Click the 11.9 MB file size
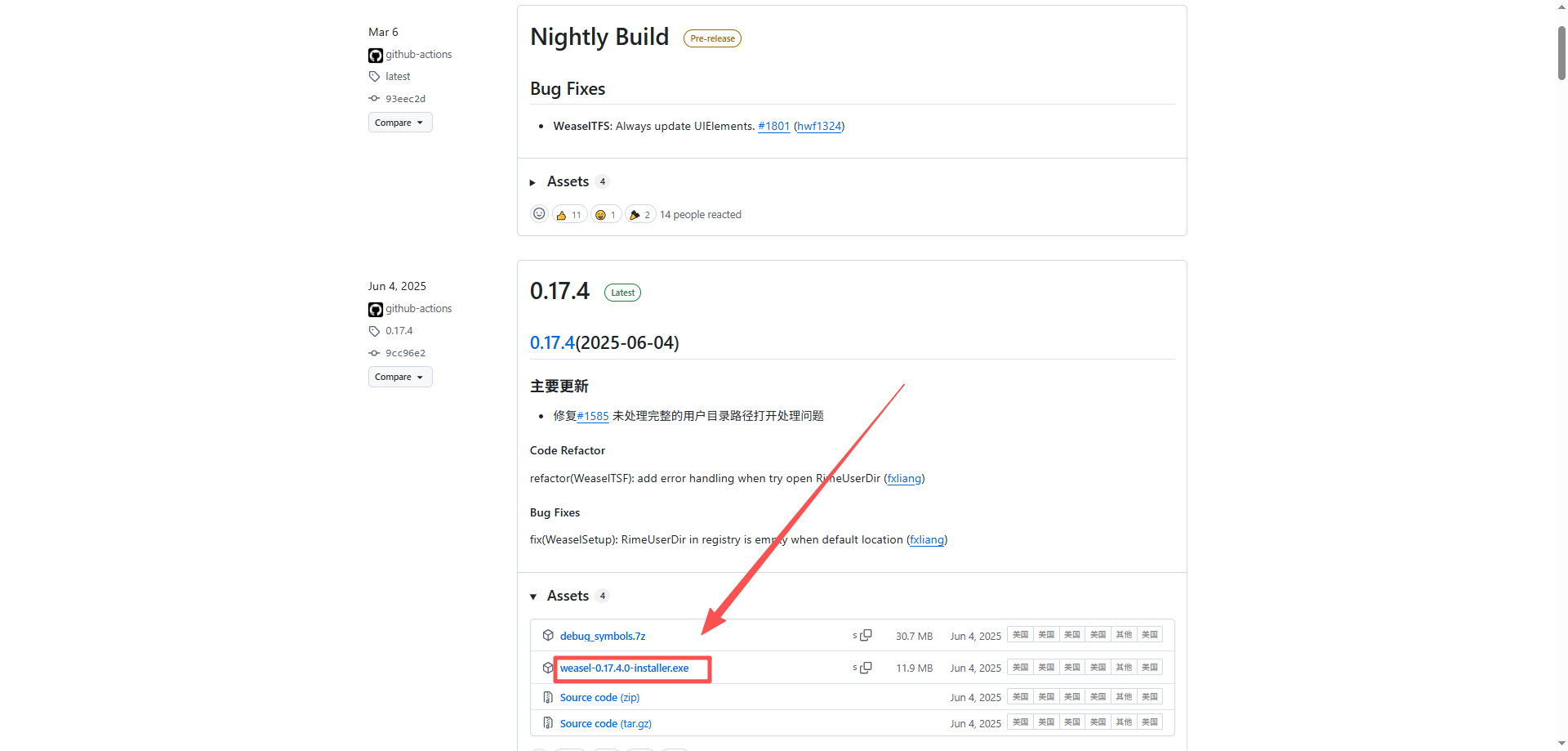Image resolution: width=1568 pixels, height=751 pixels. coord(914,668)
